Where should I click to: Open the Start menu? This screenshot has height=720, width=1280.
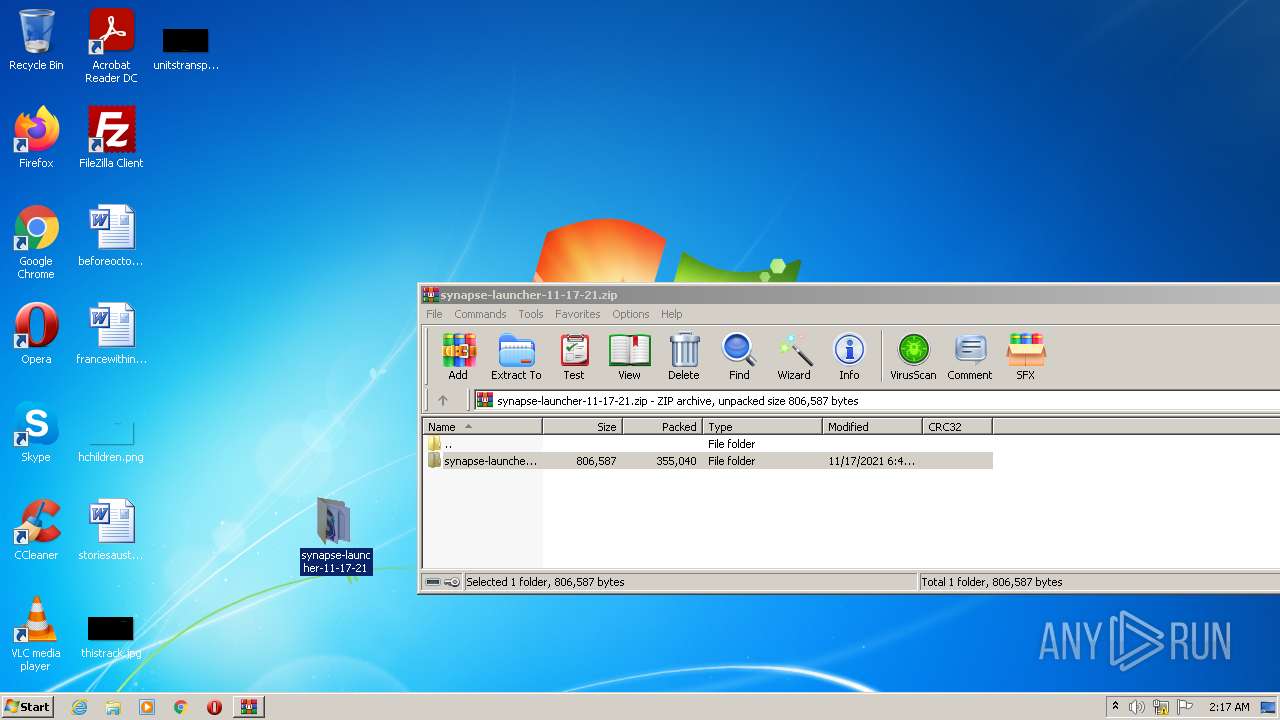click(27, 706)
